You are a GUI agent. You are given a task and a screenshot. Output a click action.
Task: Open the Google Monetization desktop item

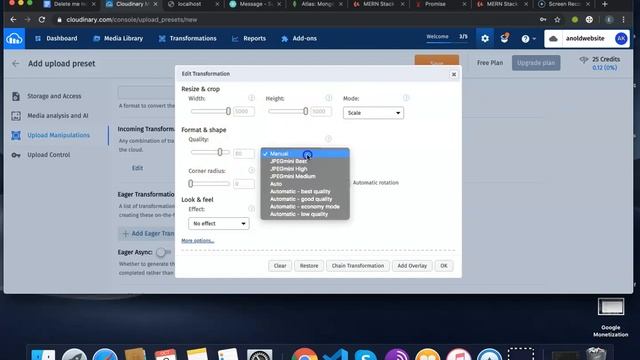[x=611, y=317]
